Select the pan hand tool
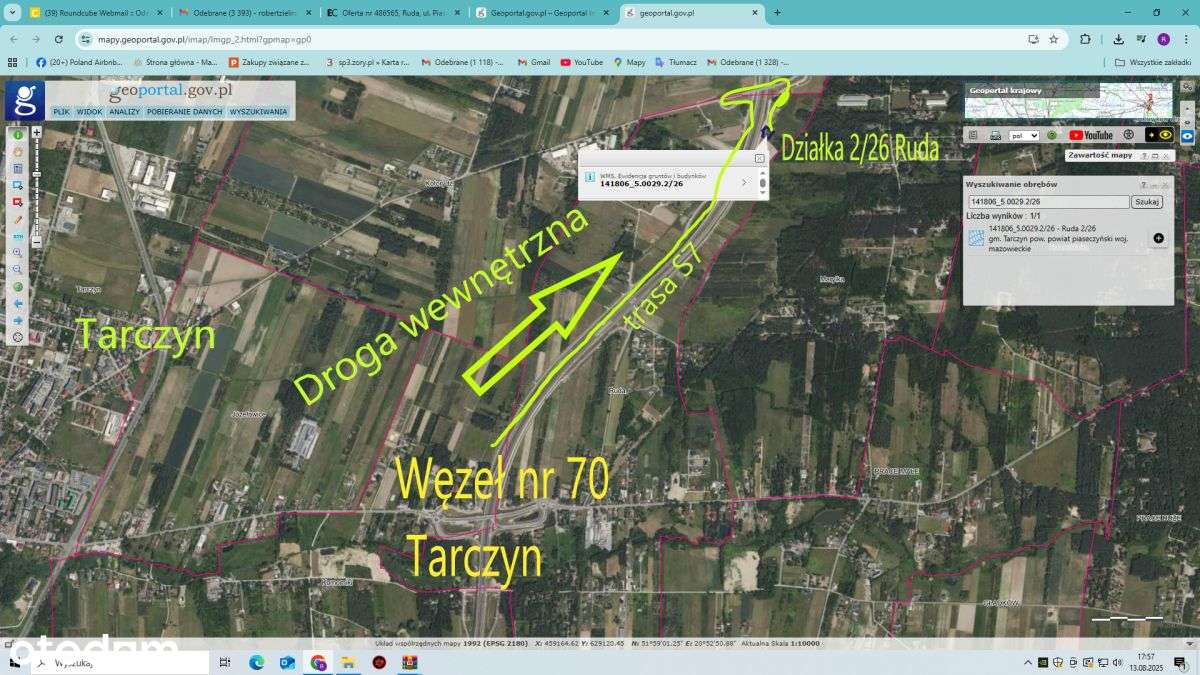Image resolution: width=1200 pixels, height=675 pixels. 18,151
